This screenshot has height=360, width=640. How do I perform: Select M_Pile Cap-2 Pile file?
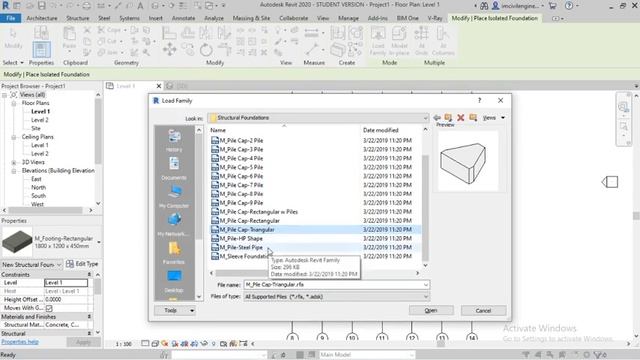point(241,140)
